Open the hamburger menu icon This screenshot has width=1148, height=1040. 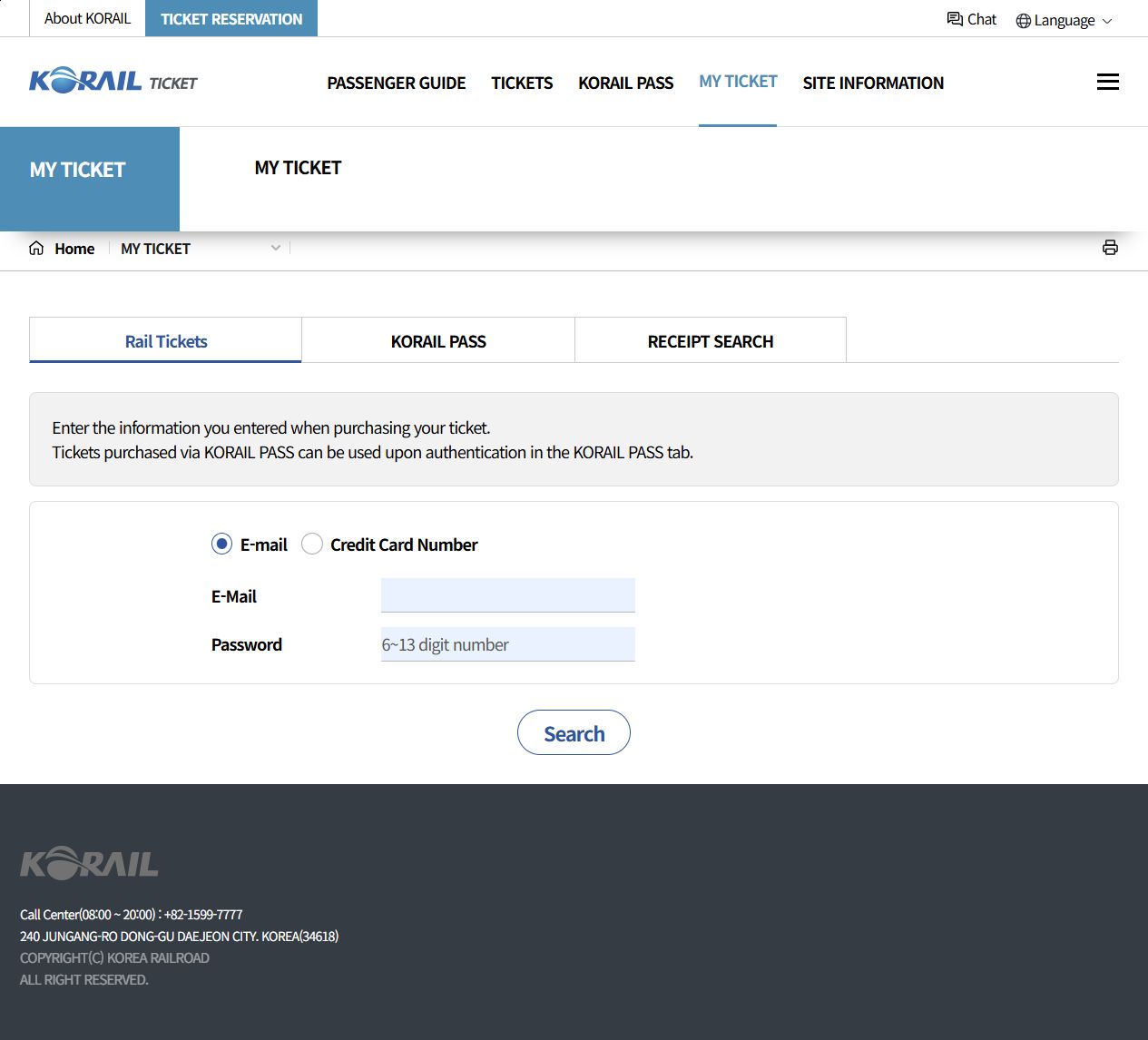pos(1107,82)
